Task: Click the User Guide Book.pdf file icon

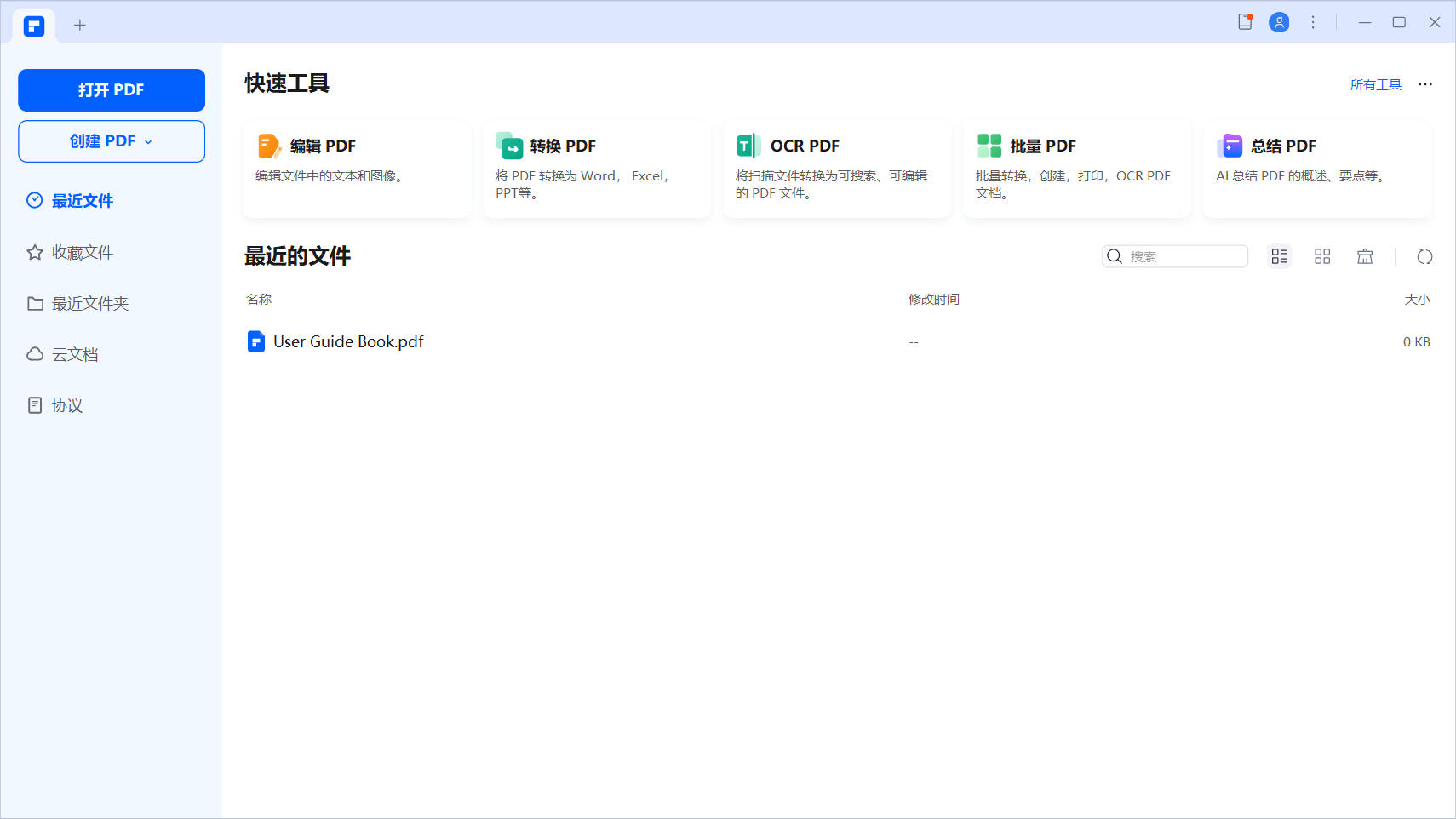Action: tap(256, 342)
